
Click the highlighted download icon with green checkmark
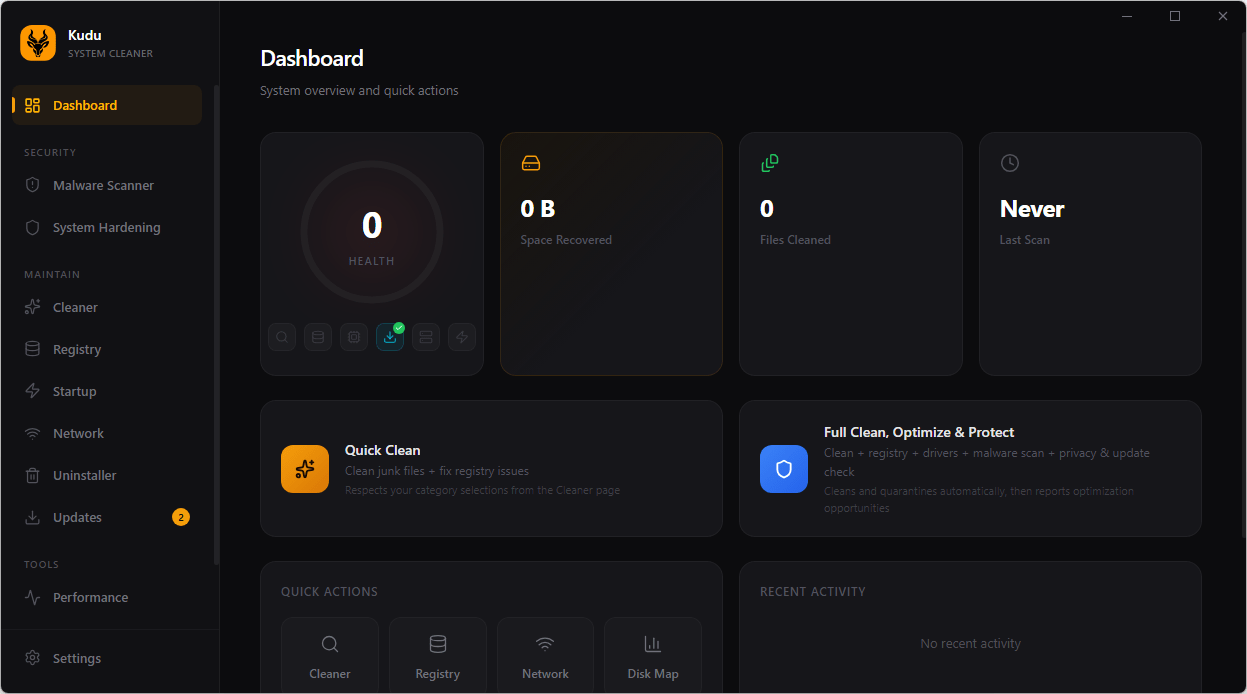[x=390, y=337]
